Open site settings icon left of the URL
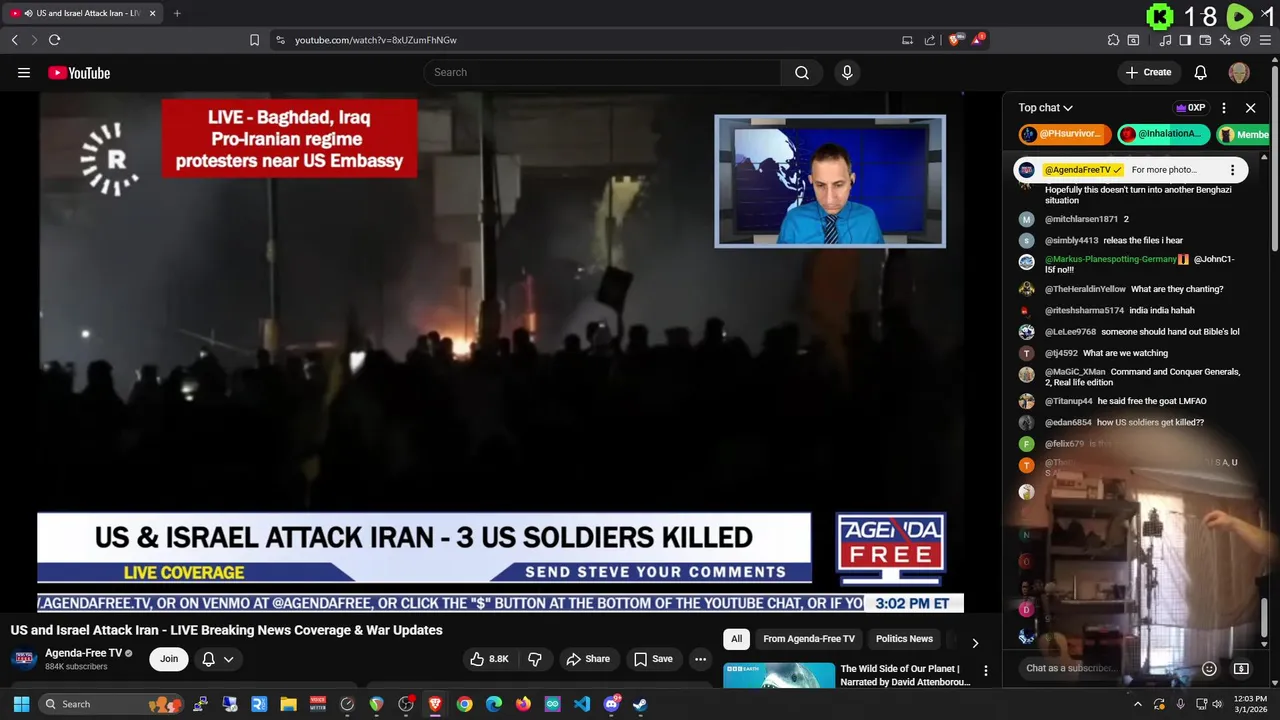The height and width of the screenshot is (720, 1280). (x=280, y=40)
